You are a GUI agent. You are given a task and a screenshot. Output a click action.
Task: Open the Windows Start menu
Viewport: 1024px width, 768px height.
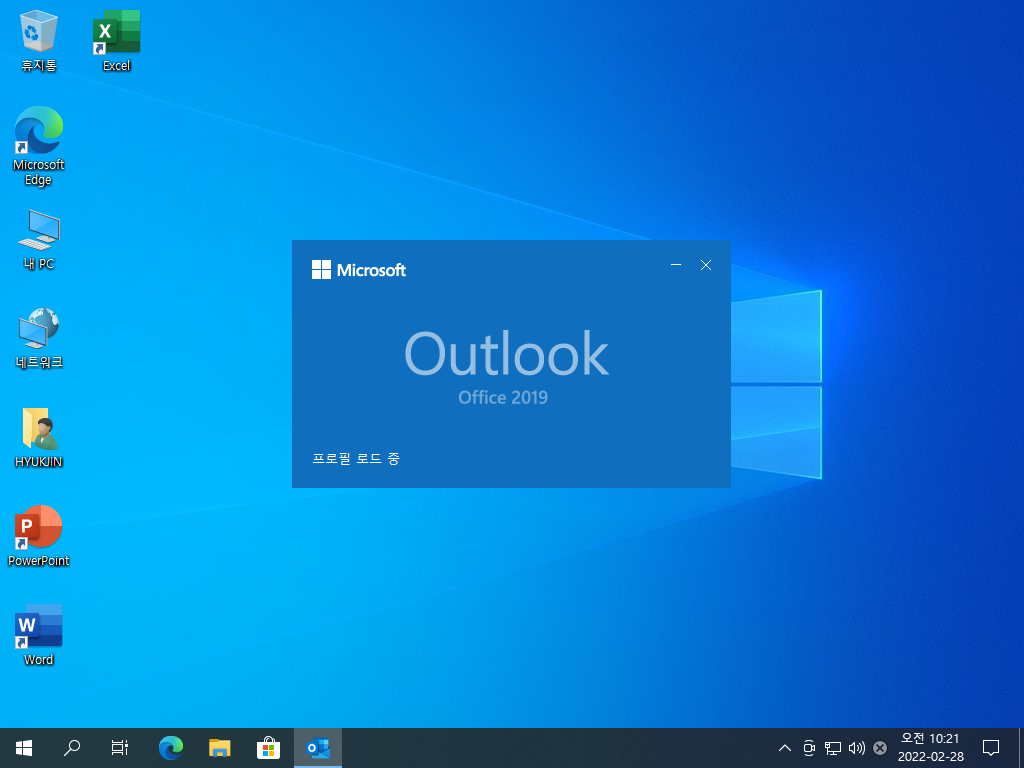point(24,748)
